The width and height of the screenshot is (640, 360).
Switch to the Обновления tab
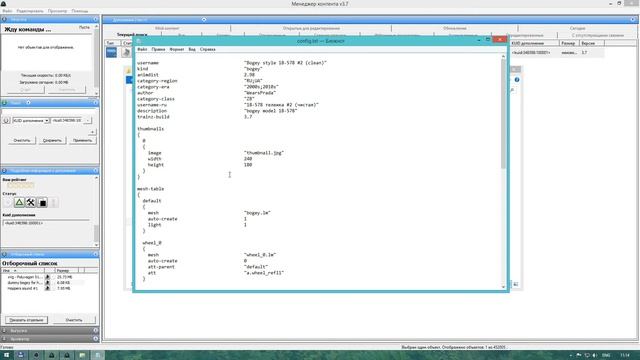click(x=455, y=28)
